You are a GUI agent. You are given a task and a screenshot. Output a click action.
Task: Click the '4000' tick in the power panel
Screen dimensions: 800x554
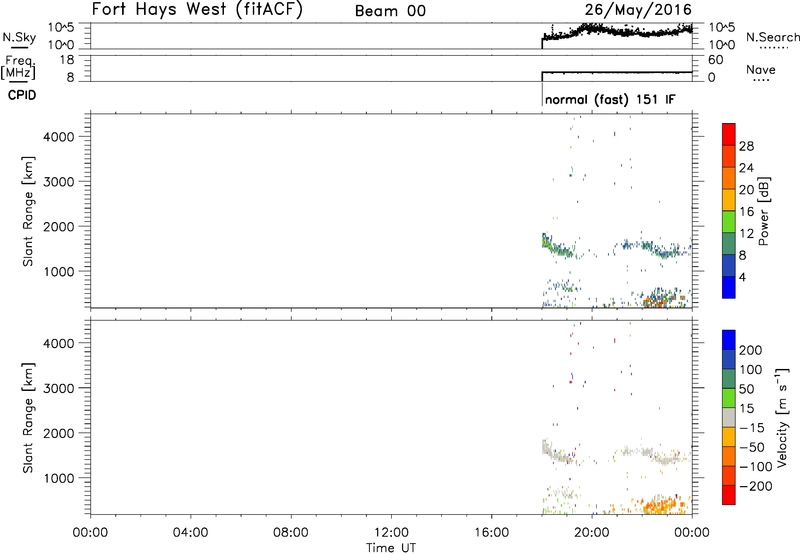tap(58, 137)
